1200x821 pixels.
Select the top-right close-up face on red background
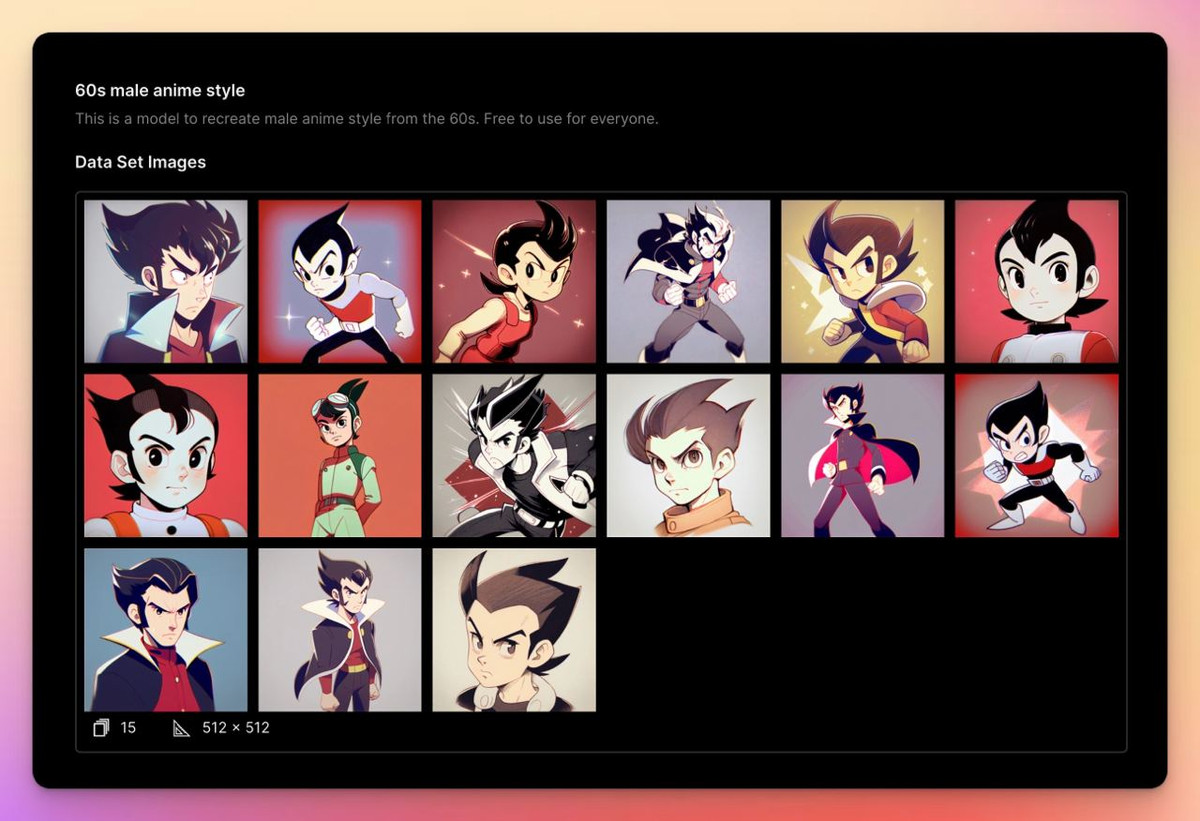(1036, 281)
